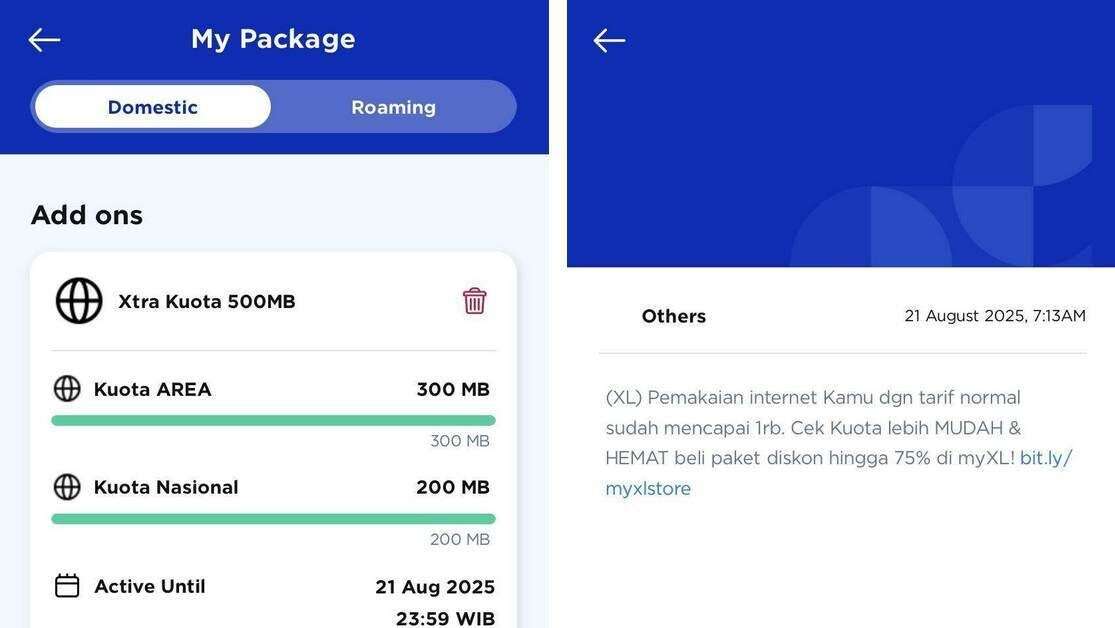Tap the XL usage notification message text
Screen dimensions: 1115x628
[839, 442]
